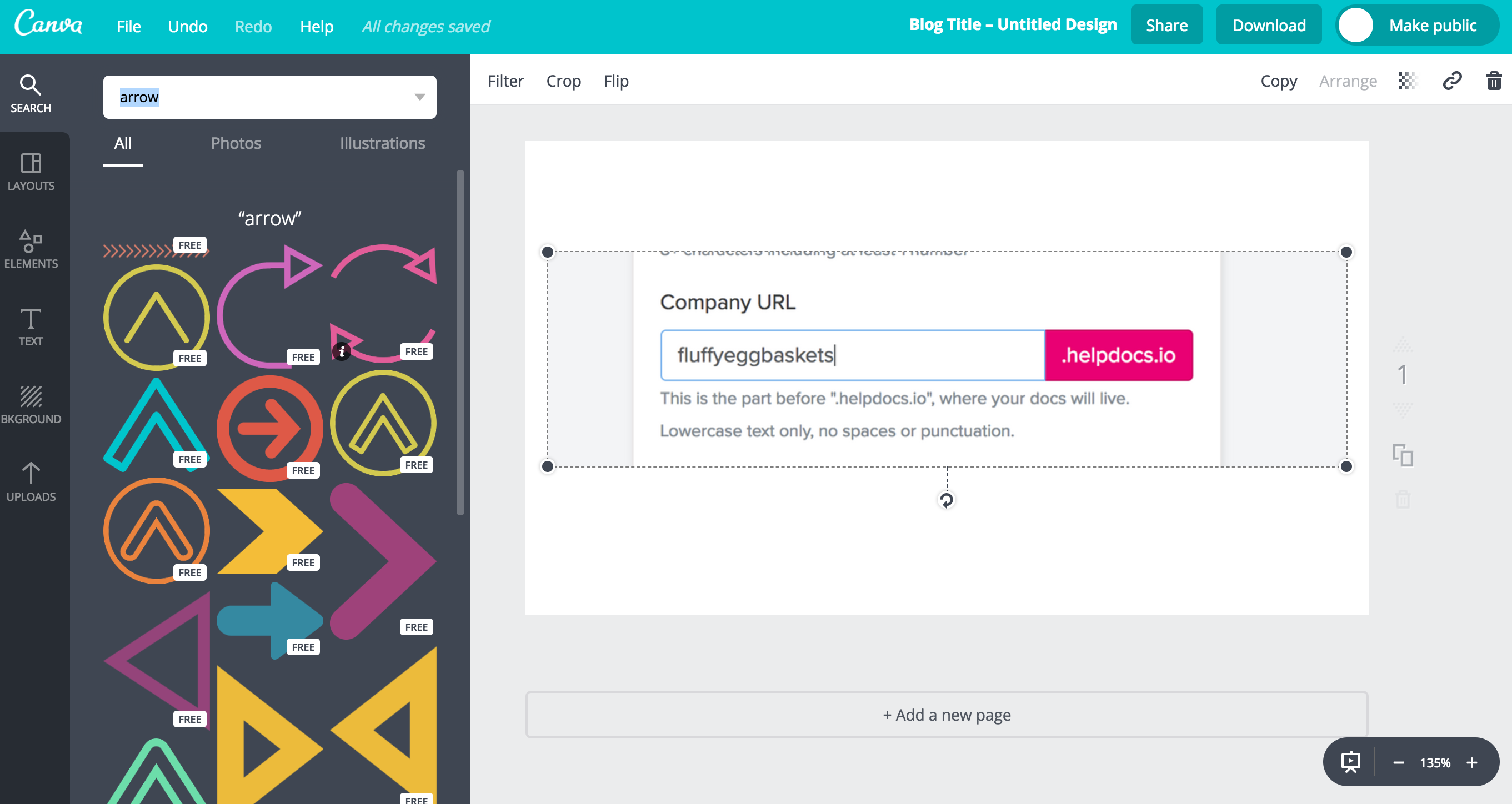1512x804 pixels.
Task: Click the Filter option in top bar
Action: pyautogui.click(x=506, y=81)
